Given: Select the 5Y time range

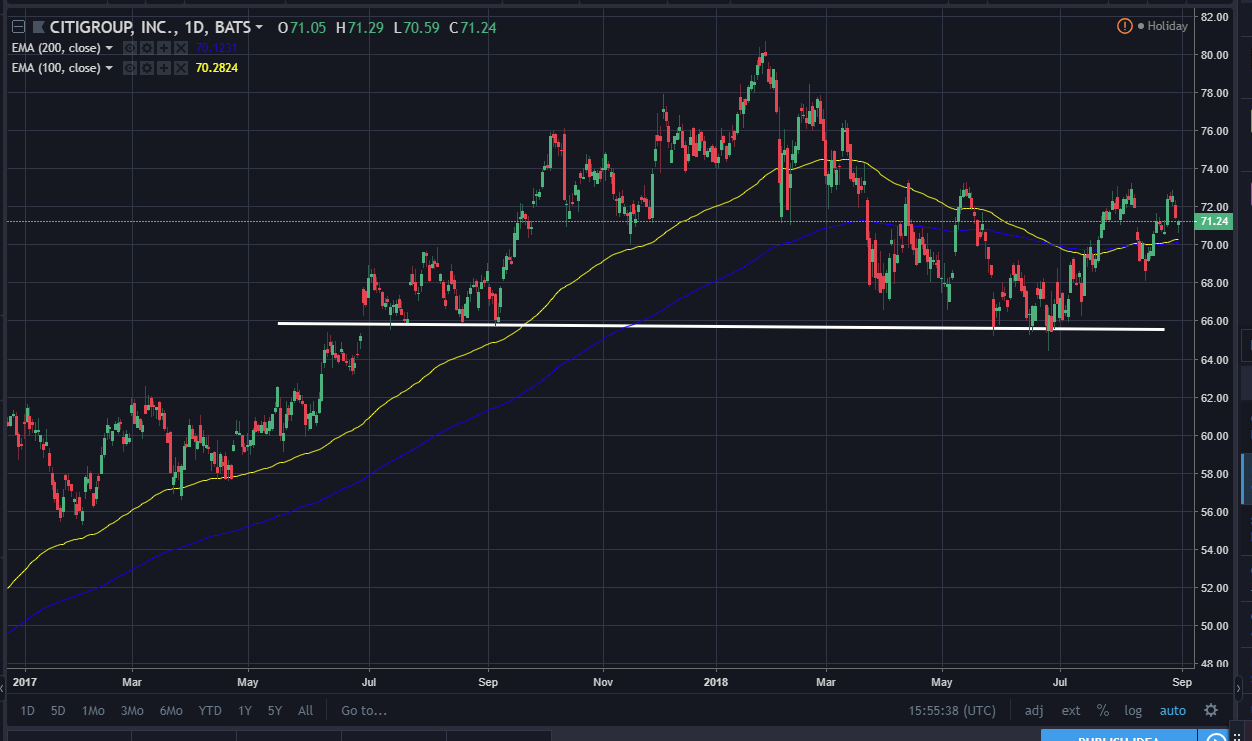Looking at the screenshot, I should point(275,711).
